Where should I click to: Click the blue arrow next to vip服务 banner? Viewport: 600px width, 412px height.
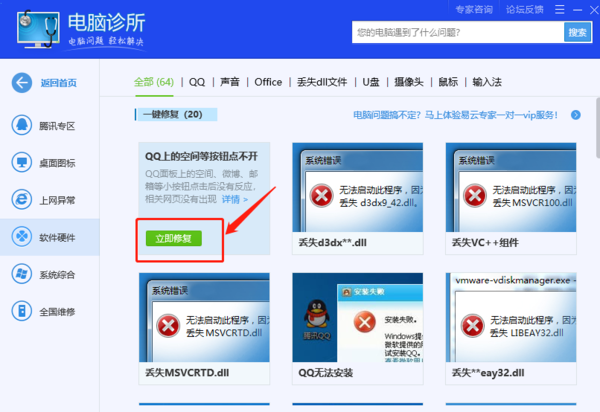[576, 115]
